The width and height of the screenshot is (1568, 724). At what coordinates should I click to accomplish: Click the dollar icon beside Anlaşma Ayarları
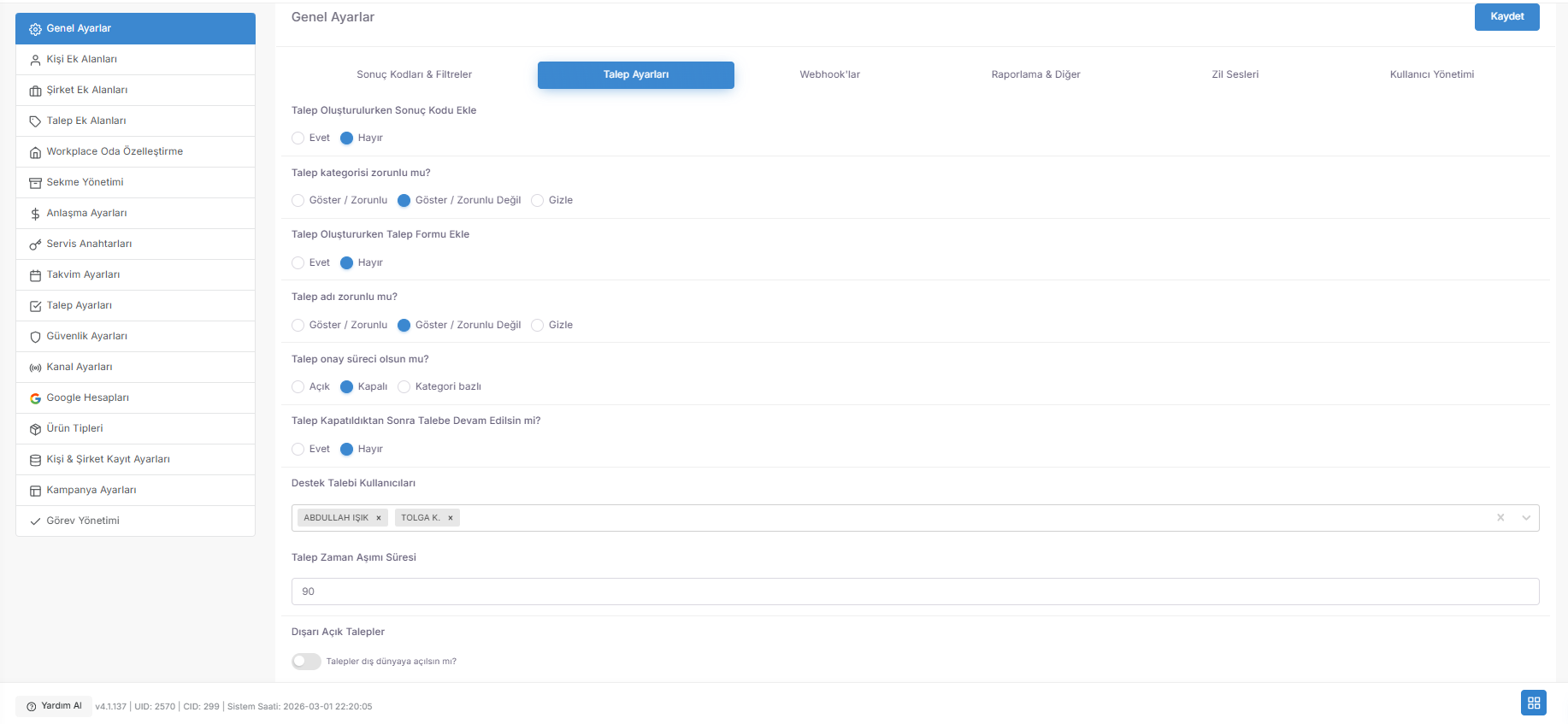[x=35, y=214]
